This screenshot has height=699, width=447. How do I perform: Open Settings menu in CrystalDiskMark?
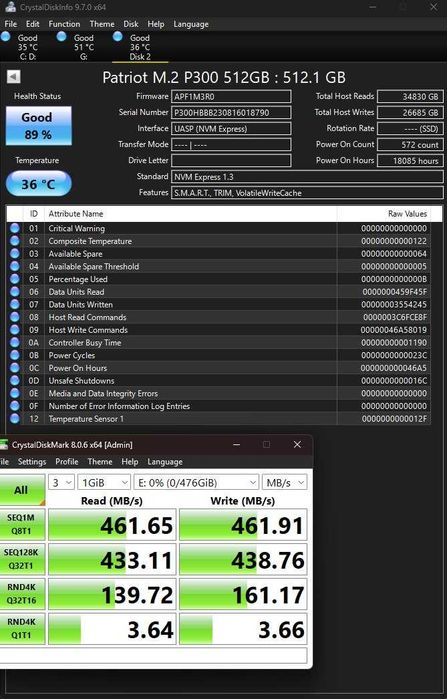(32, 461)
